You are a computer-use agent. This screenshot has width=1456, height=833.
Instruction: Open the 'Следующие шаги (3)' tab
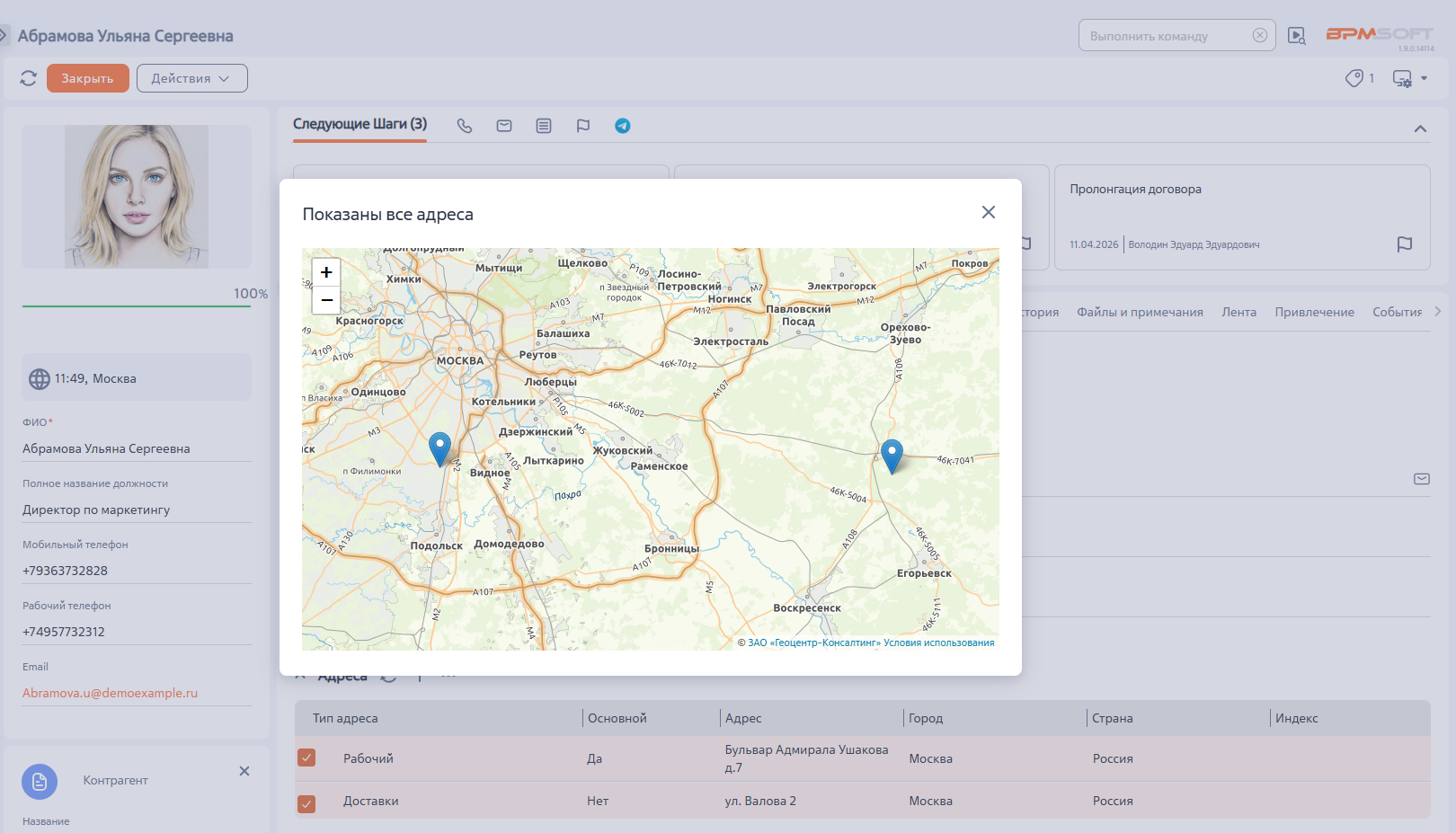tap(360, 124)
